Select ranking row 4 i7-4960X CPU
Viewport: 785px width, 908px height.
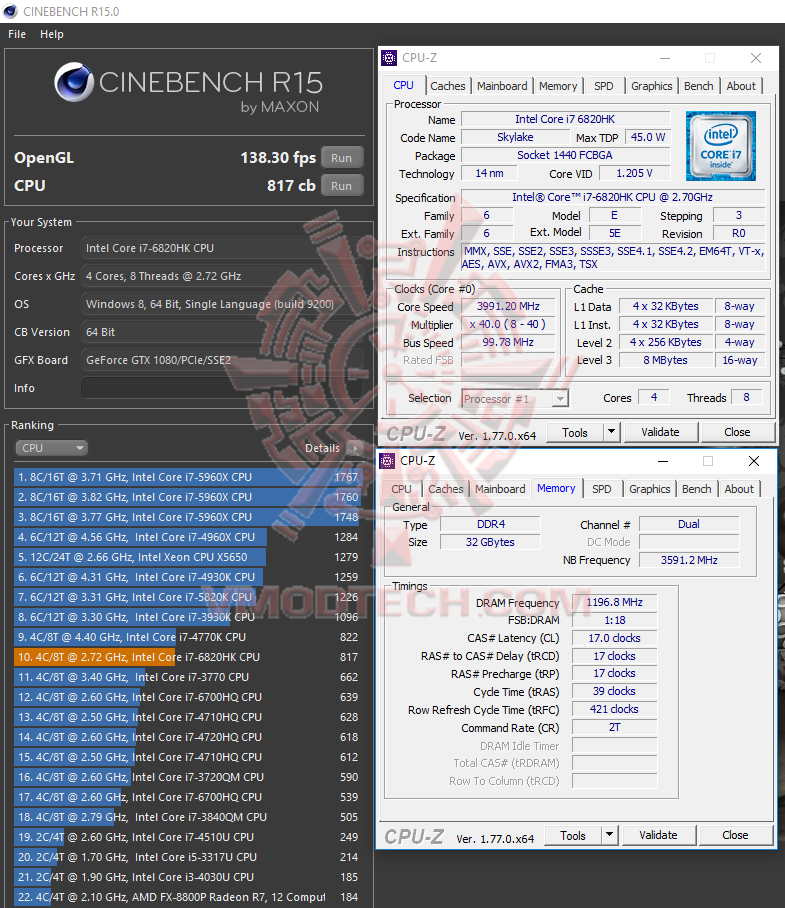(188, 537)
